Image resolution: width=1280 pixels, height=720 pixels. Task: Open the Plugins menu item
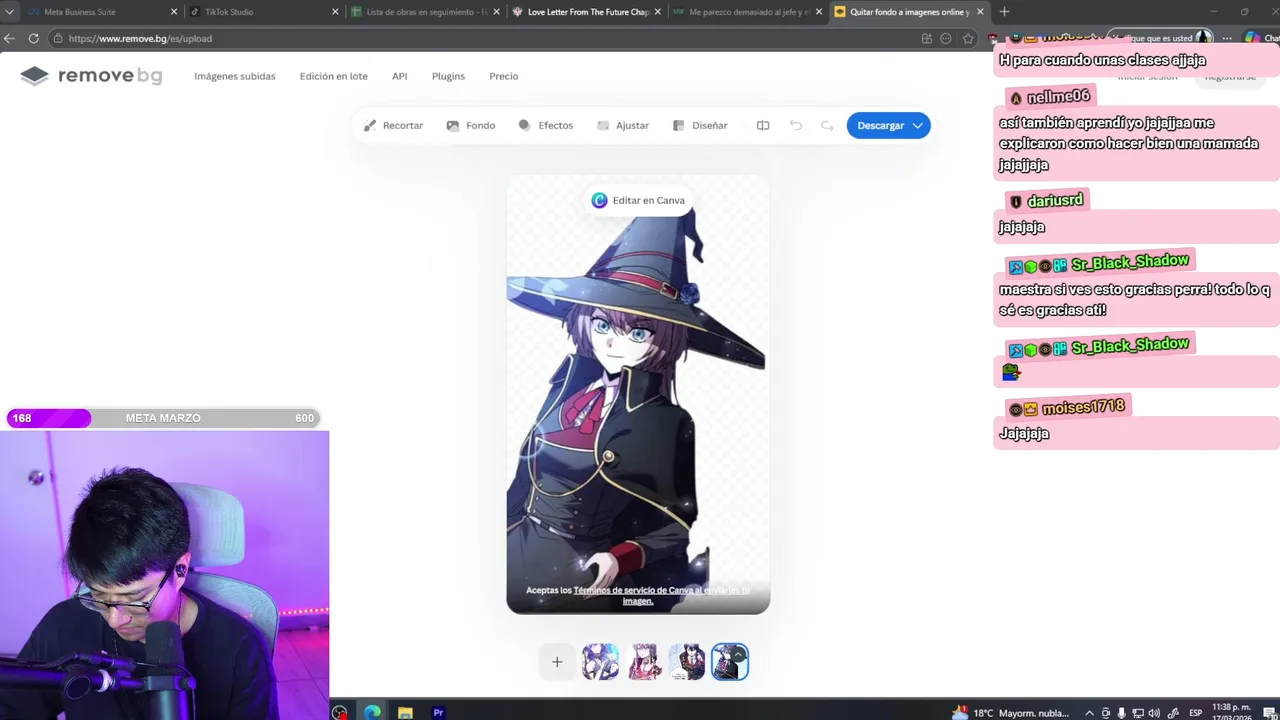point(448,76)
